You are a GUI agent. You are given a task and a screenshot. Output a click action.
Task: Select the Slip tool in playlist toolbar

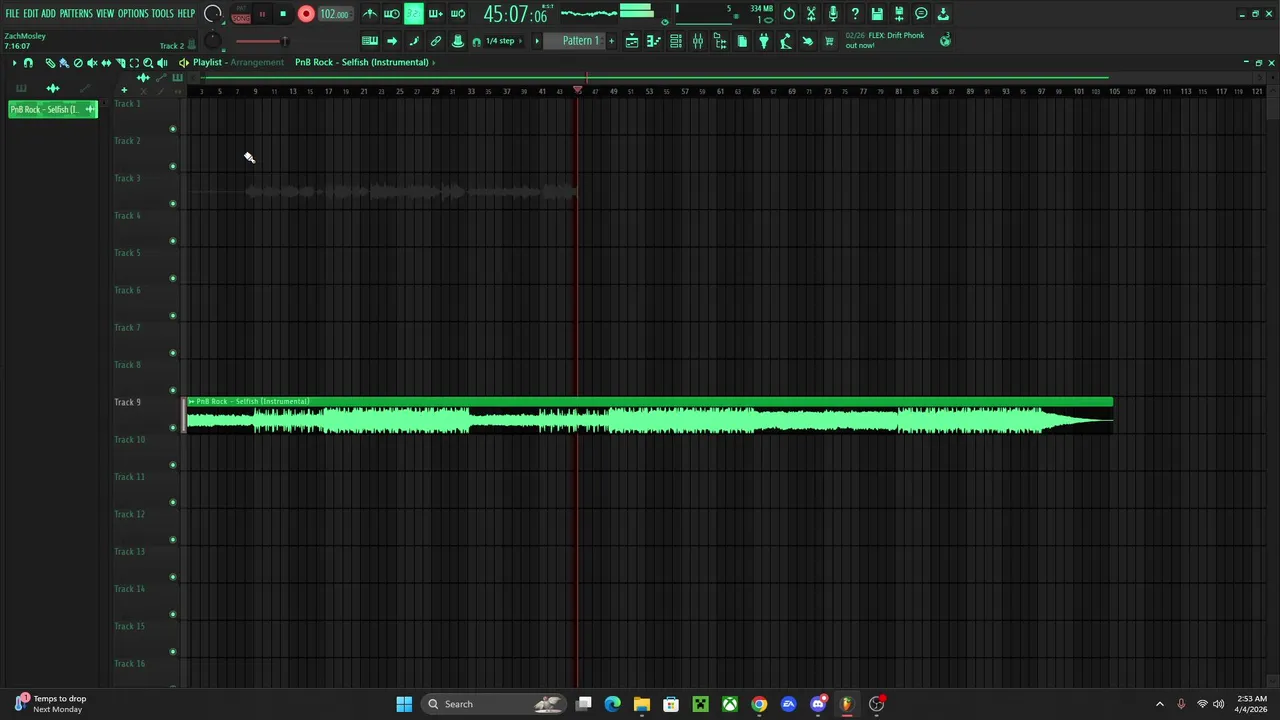(106, 63)
